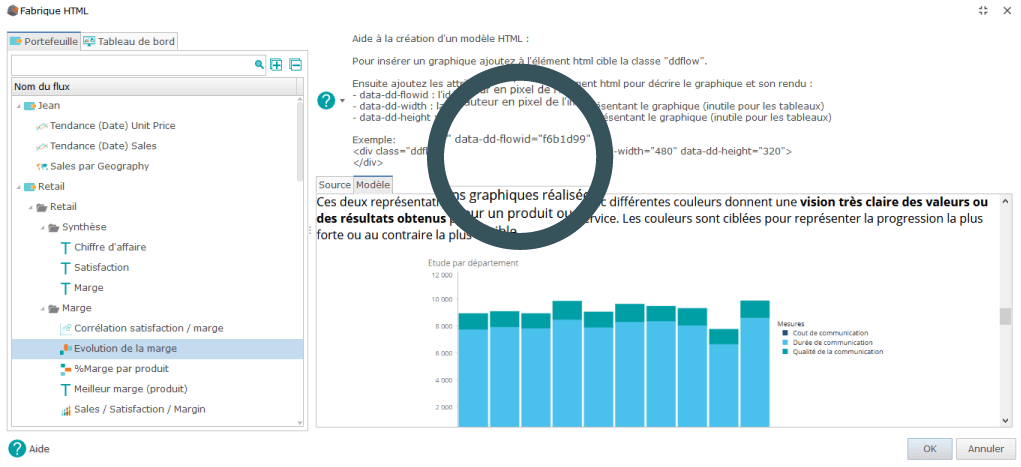
Task: Collapse the Synthèse folder
Action: [42, 227]
